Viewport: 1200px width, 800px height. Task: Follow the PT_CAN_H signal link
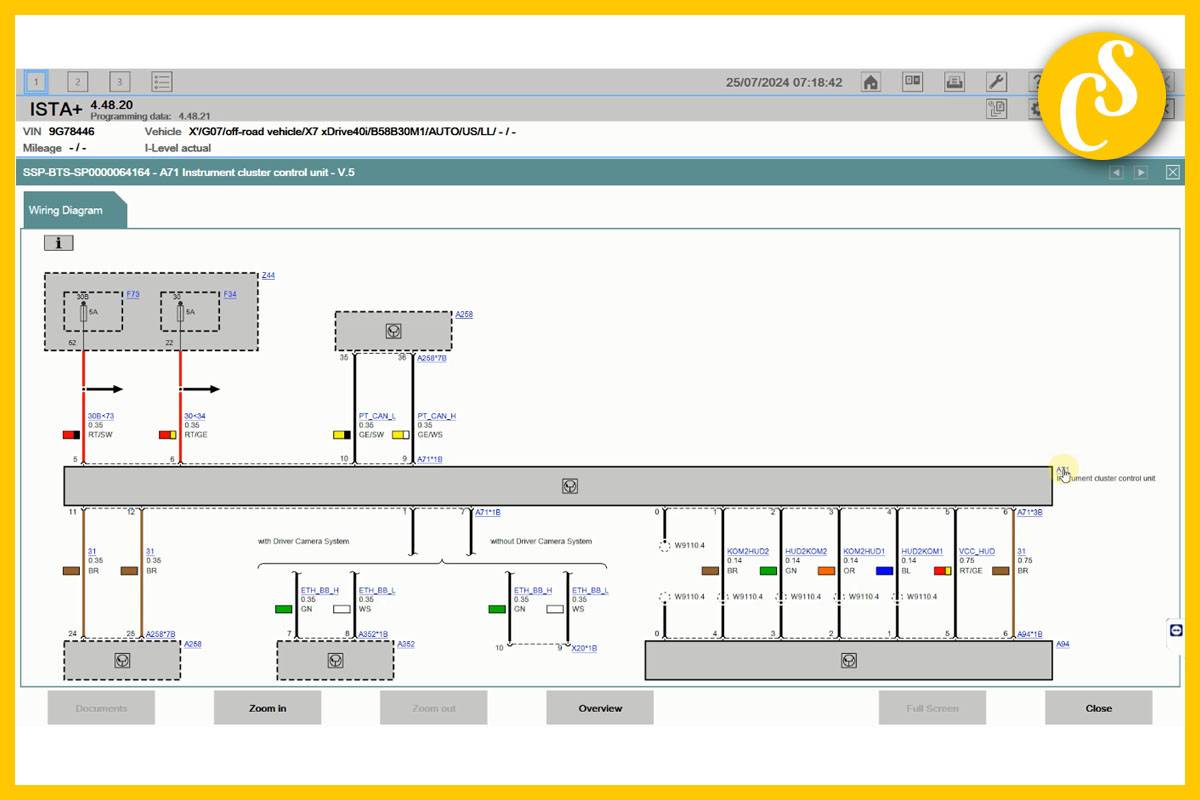pyautogui.click(x=436, y=416)
